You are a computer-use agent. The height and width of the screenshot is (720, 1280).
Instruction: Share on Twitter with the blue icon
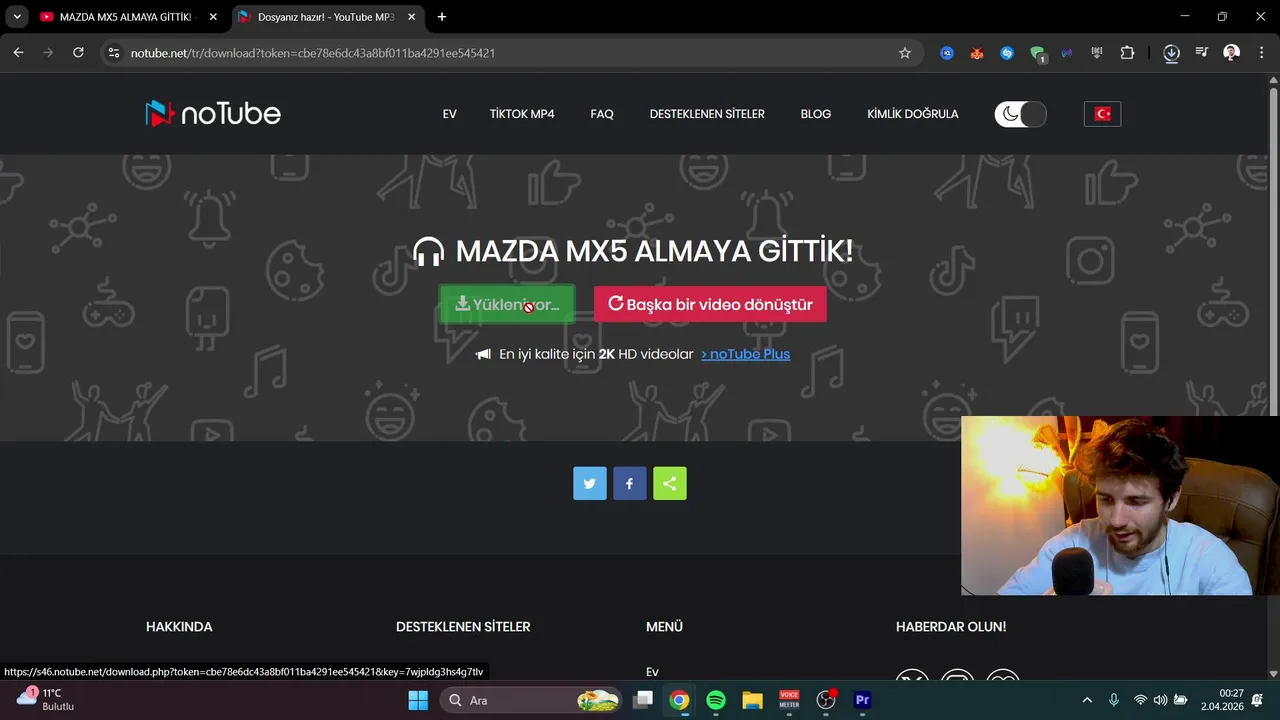(x=590, y=484)
